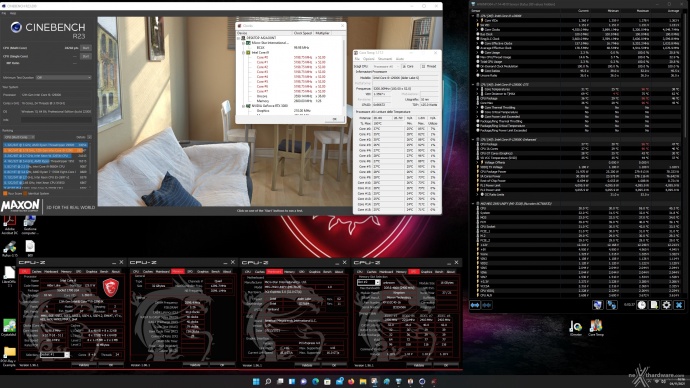Click Validate in first CPU-Z window
Image resolution: width=690 pixels, height=388 pixels.
pos(84,365)
